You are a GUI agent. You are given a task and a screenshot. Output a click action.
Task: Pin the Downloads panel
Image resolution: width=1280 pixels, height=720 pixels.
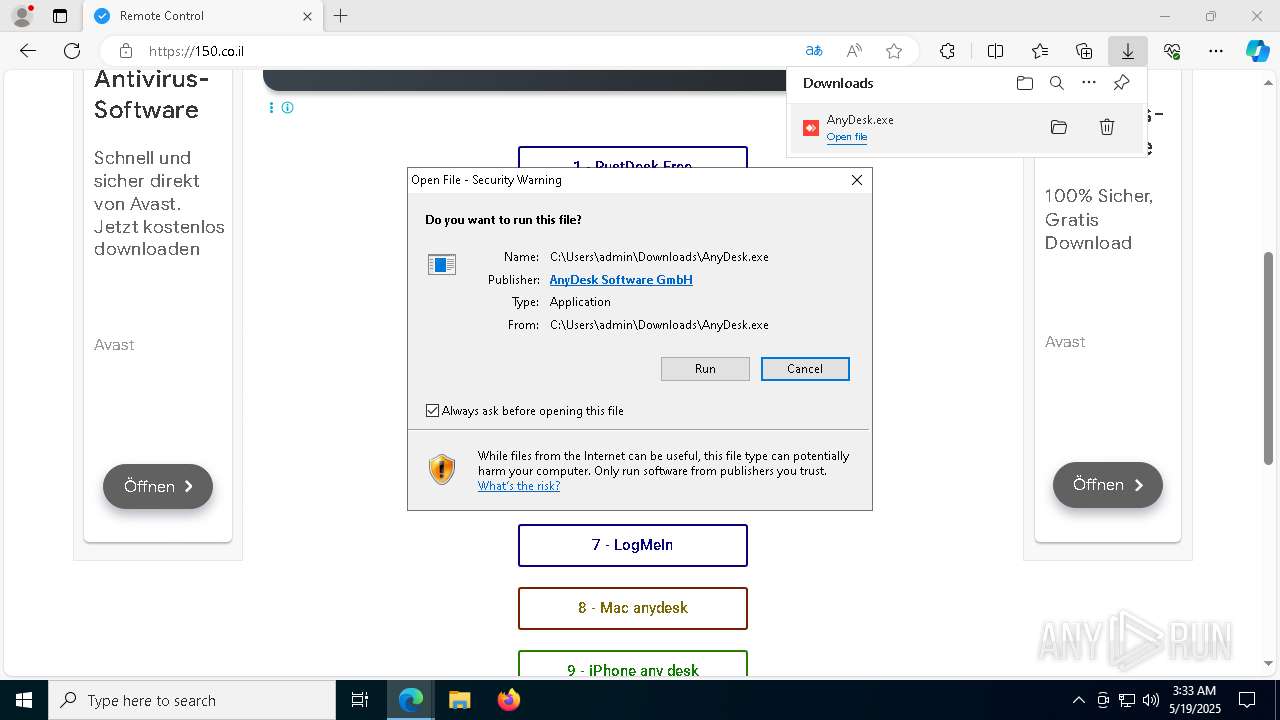1121,83
